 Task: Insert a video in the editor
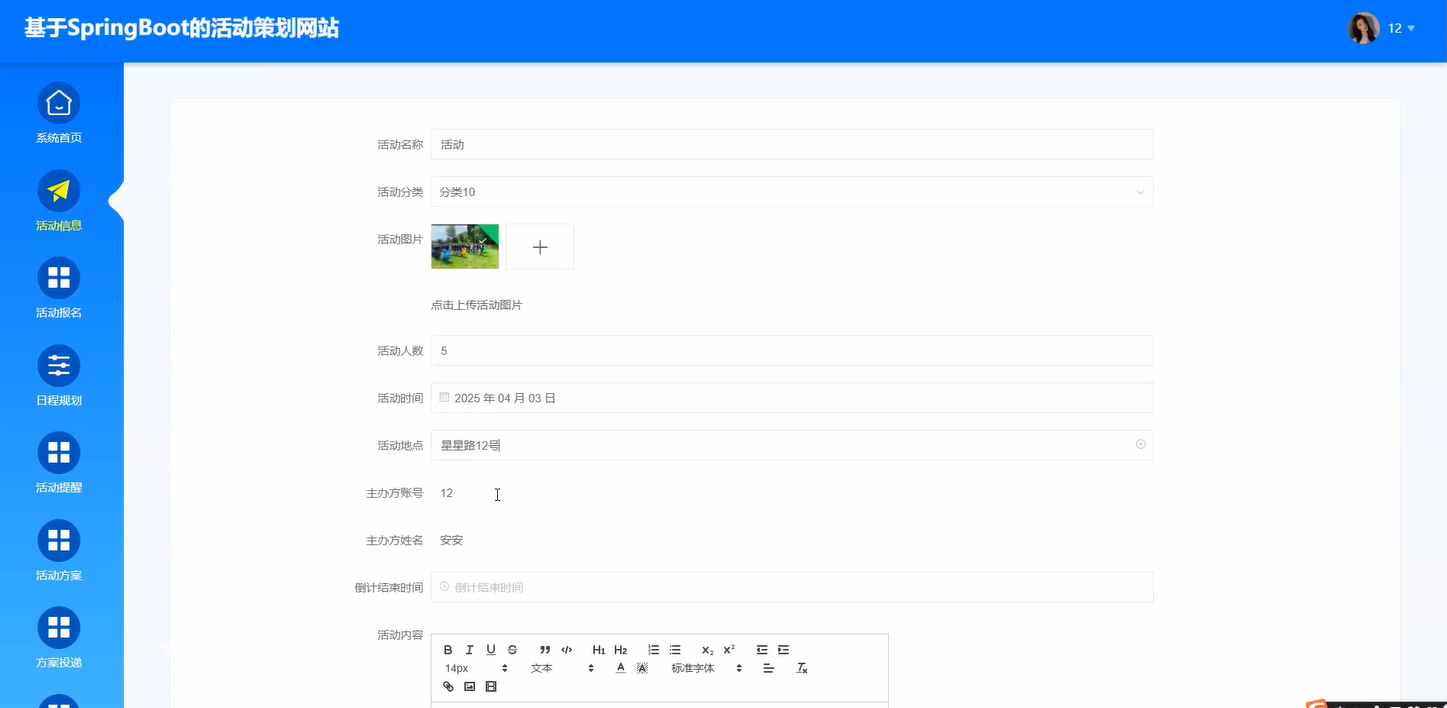coord(490,686)
